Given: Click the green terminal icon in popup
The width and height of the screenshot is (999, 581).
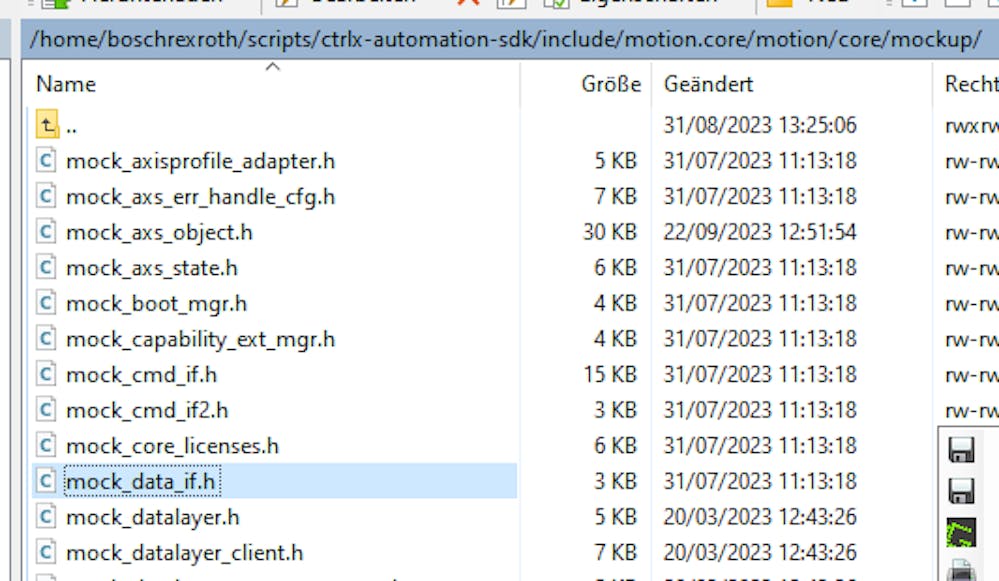Looking at the screenshot, I should (961, 532).
